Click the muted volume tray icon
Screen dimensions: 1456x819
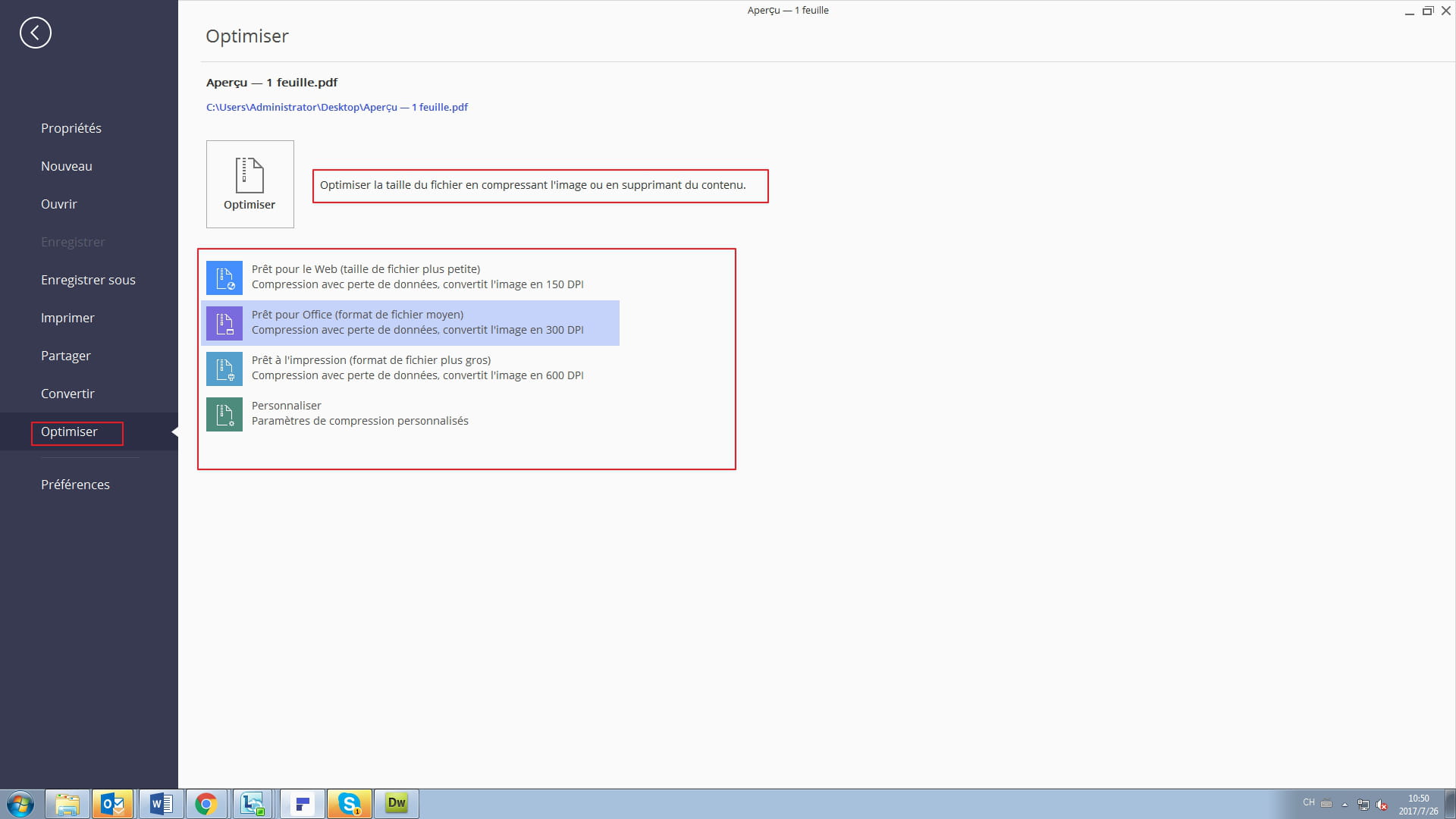tap(1382, 805)
